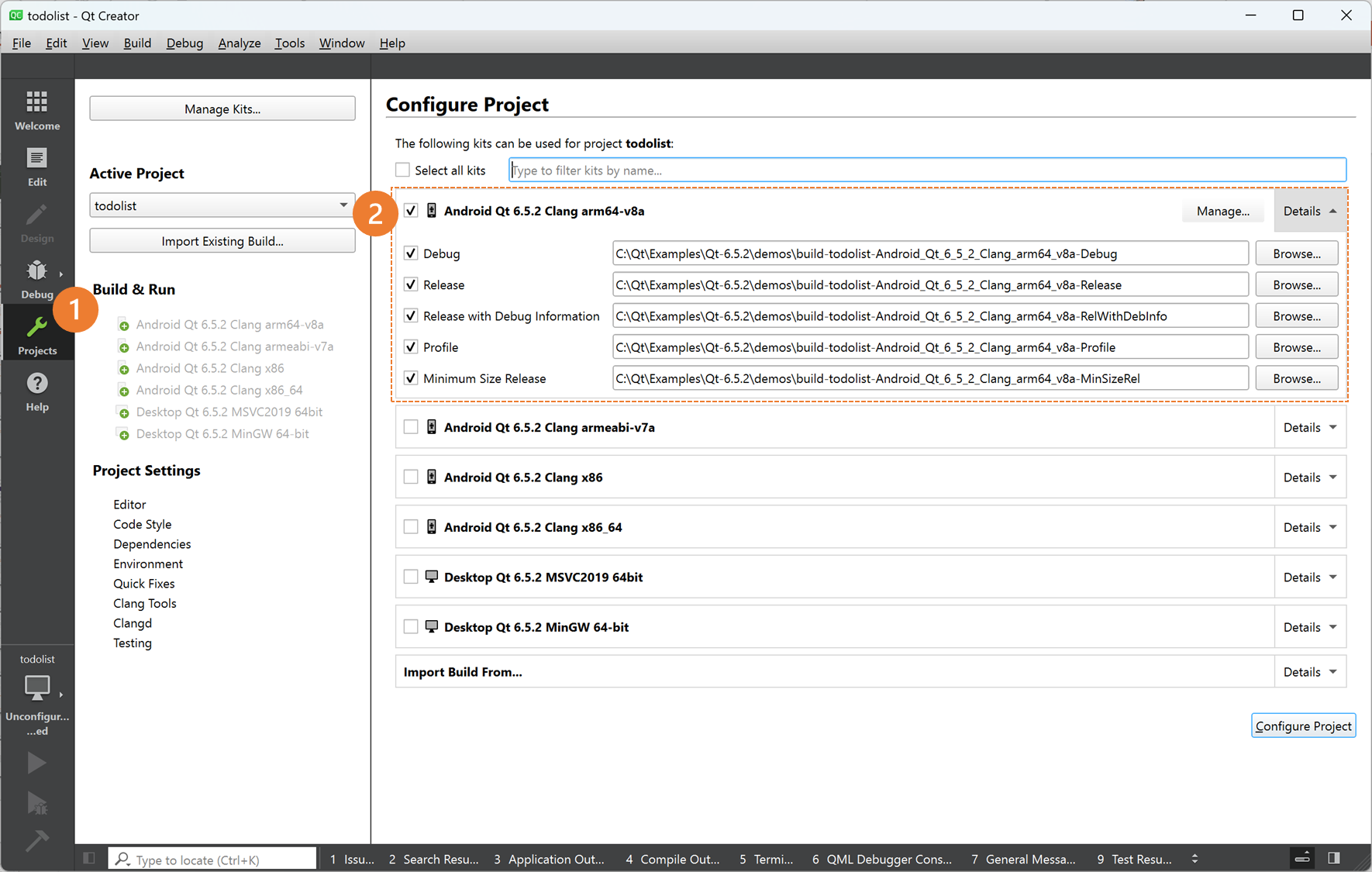Screen dimensions: 1372x872
Task: Open the File menu
Action: click(x=22, y=43)
